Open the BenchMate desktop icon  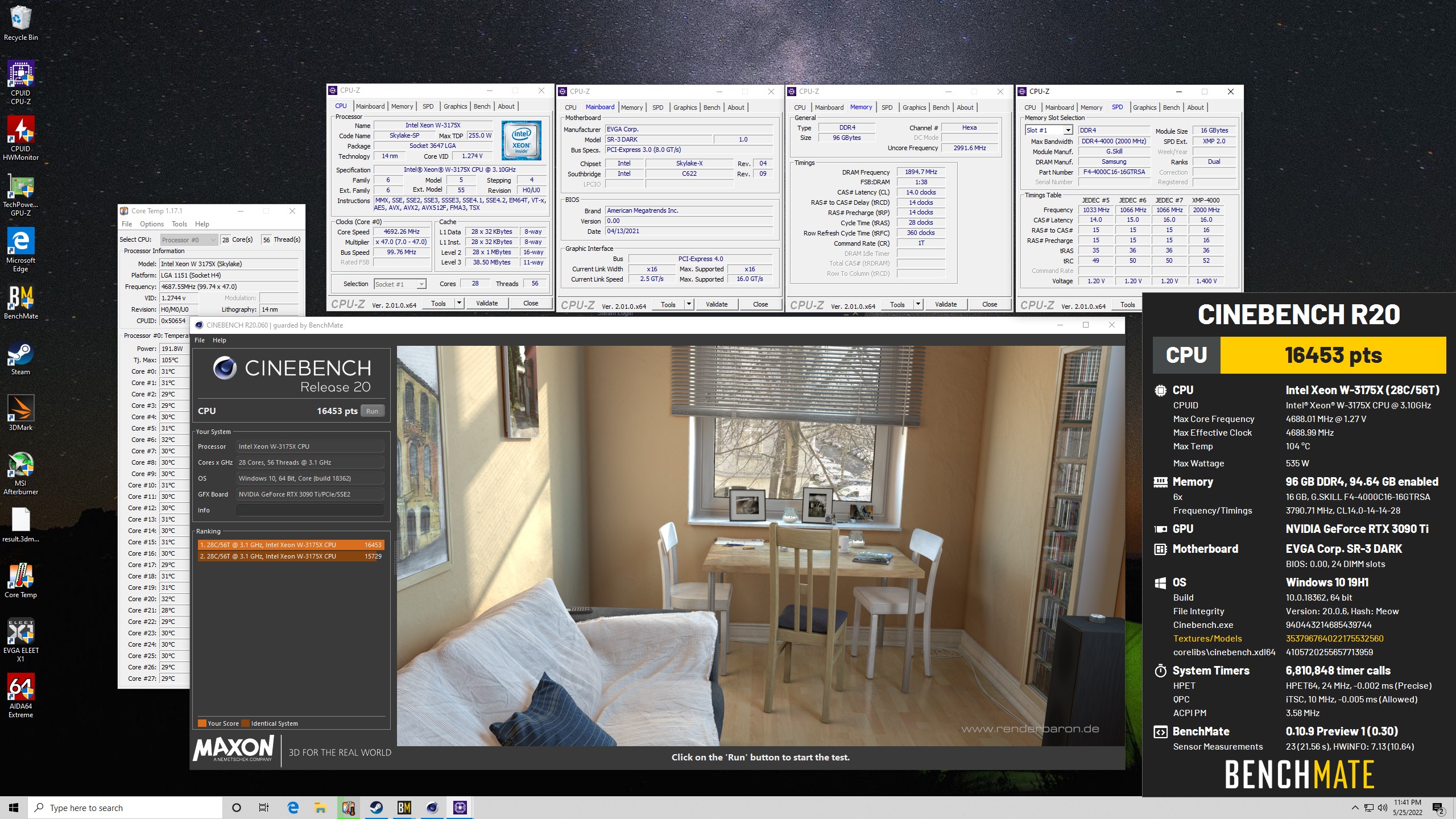tap(20, 302)
